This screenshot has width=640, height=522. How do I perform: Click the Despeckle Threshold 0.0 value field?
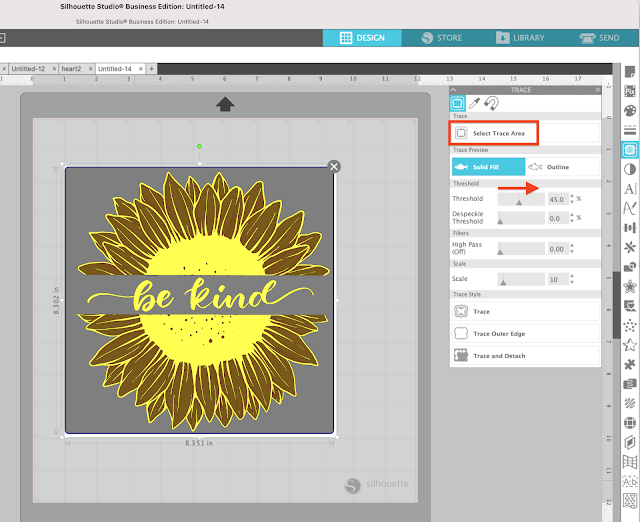pyautogui.click(x=558, y=218)
